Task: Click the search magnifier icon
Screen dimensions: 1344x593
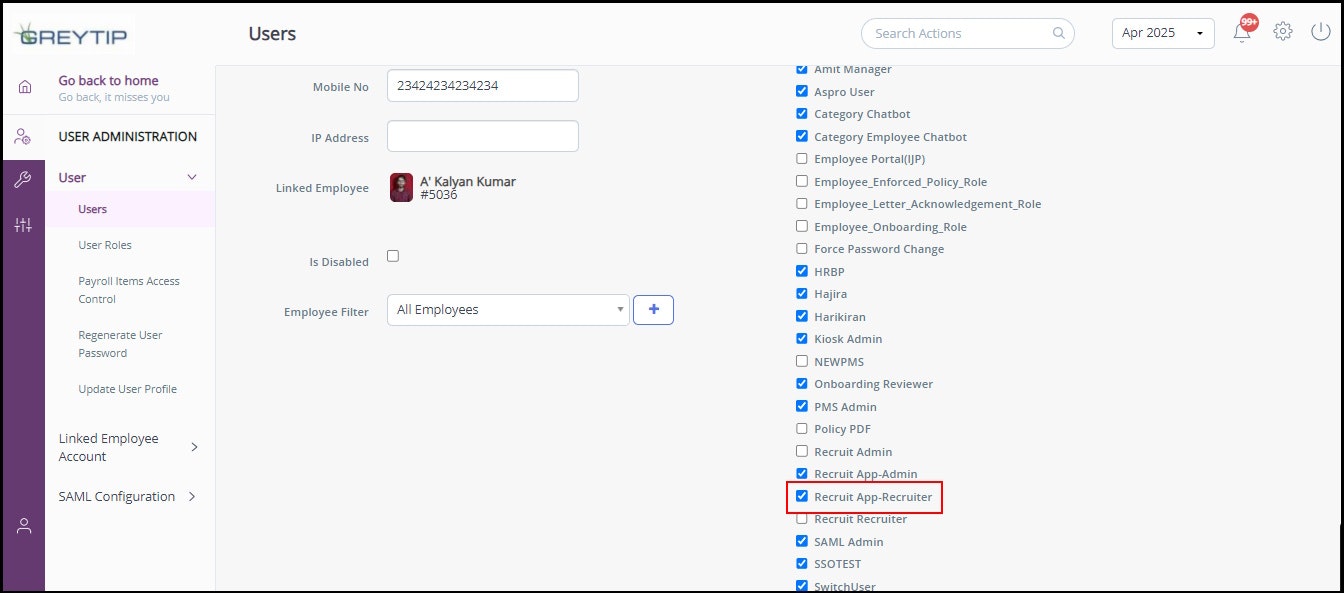Action: [1059, 33]
